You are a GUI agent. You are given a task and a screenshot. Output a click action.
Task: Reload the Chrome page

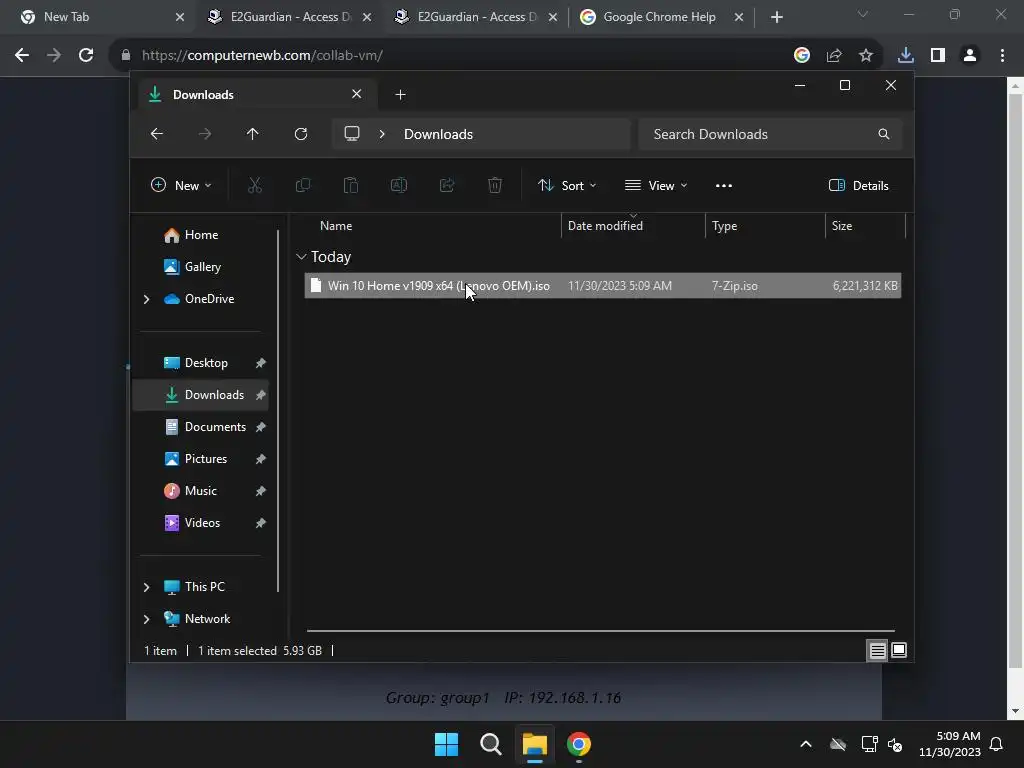click(x=86, y=56)
